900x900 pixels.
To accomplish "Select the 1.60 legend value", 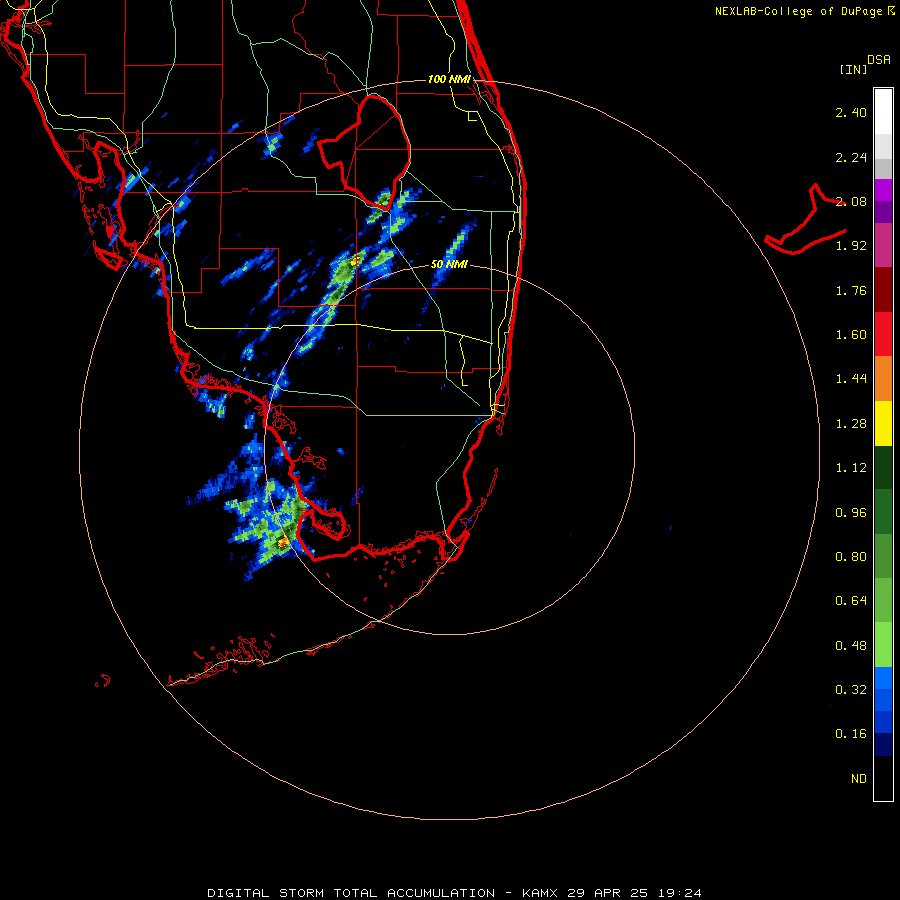I will (851, 335).
